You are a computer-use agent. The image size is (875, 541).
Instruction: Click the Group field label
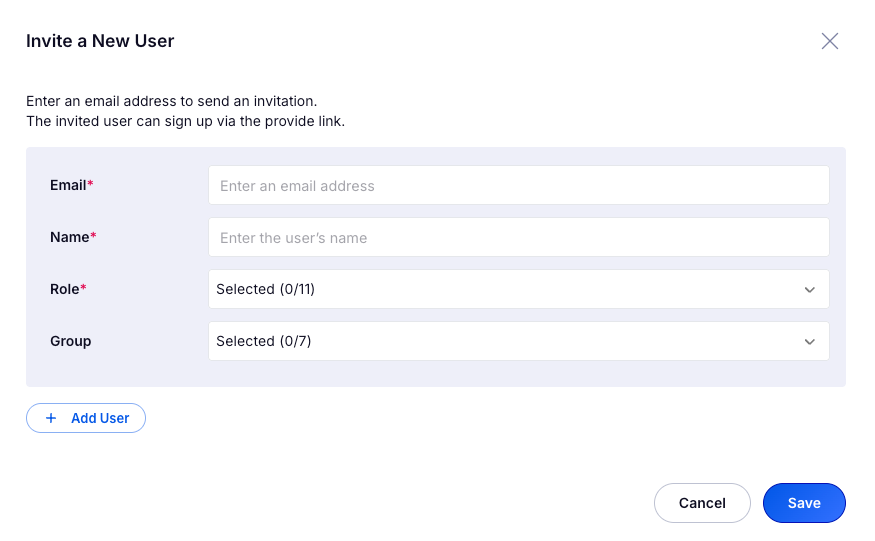[x=70, y=341]
